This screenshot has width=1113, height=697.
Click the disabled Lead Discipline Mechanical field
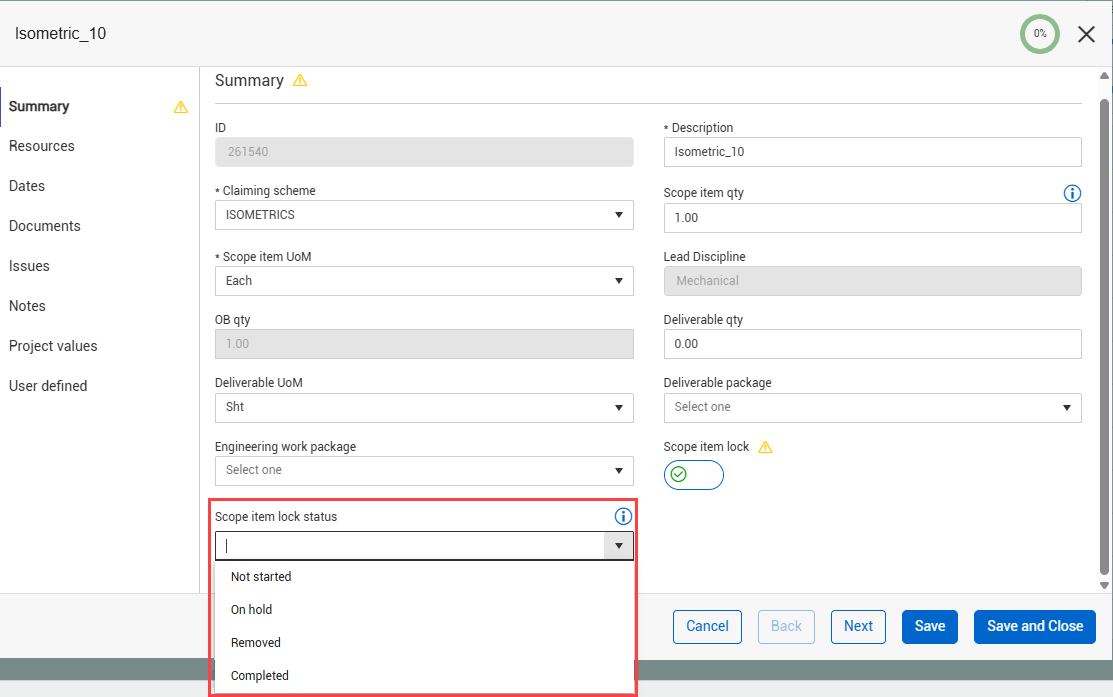(x=872, y=281)
